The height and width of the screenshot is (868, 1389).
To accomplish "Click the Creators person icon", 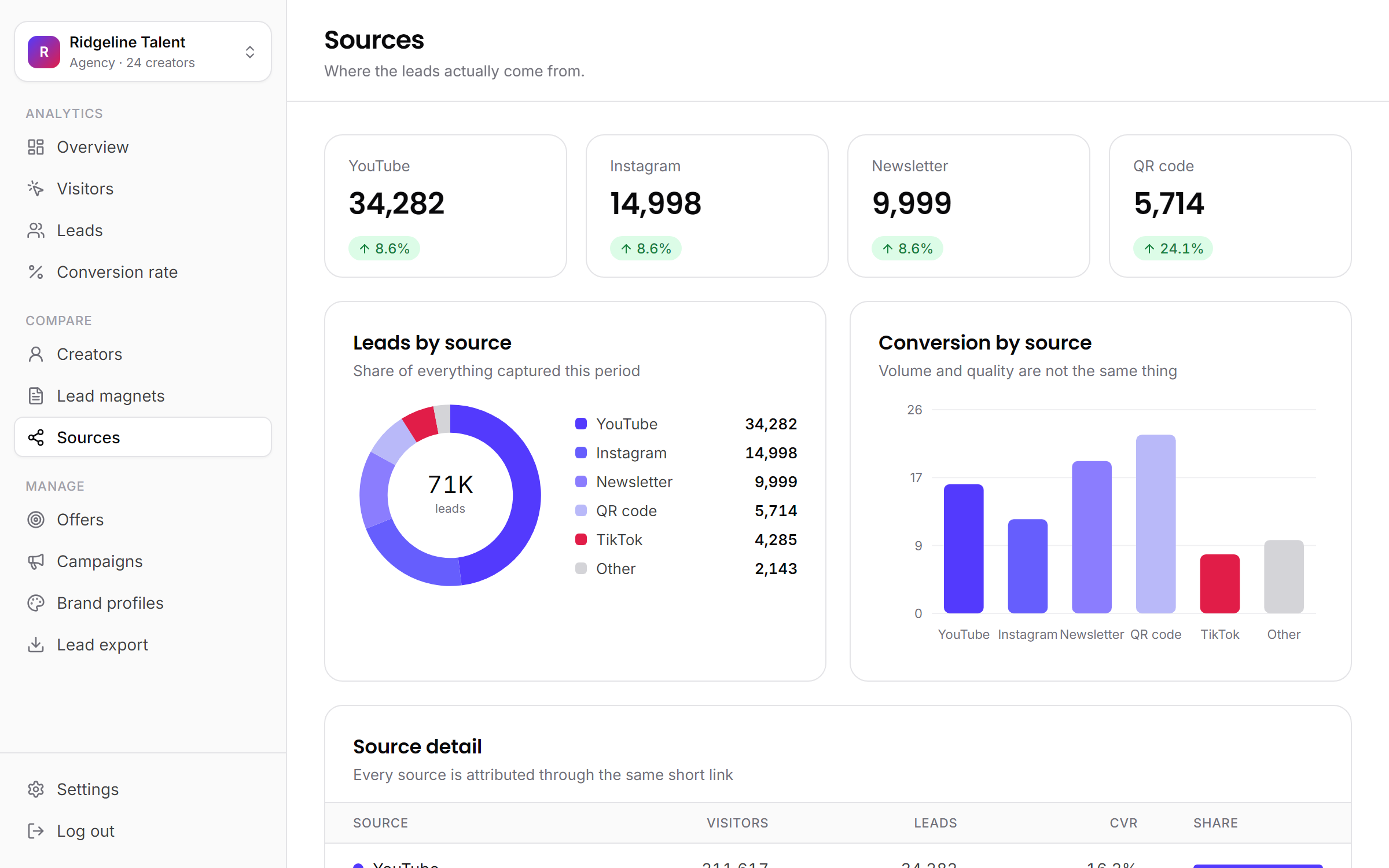I will pos(36,354).
